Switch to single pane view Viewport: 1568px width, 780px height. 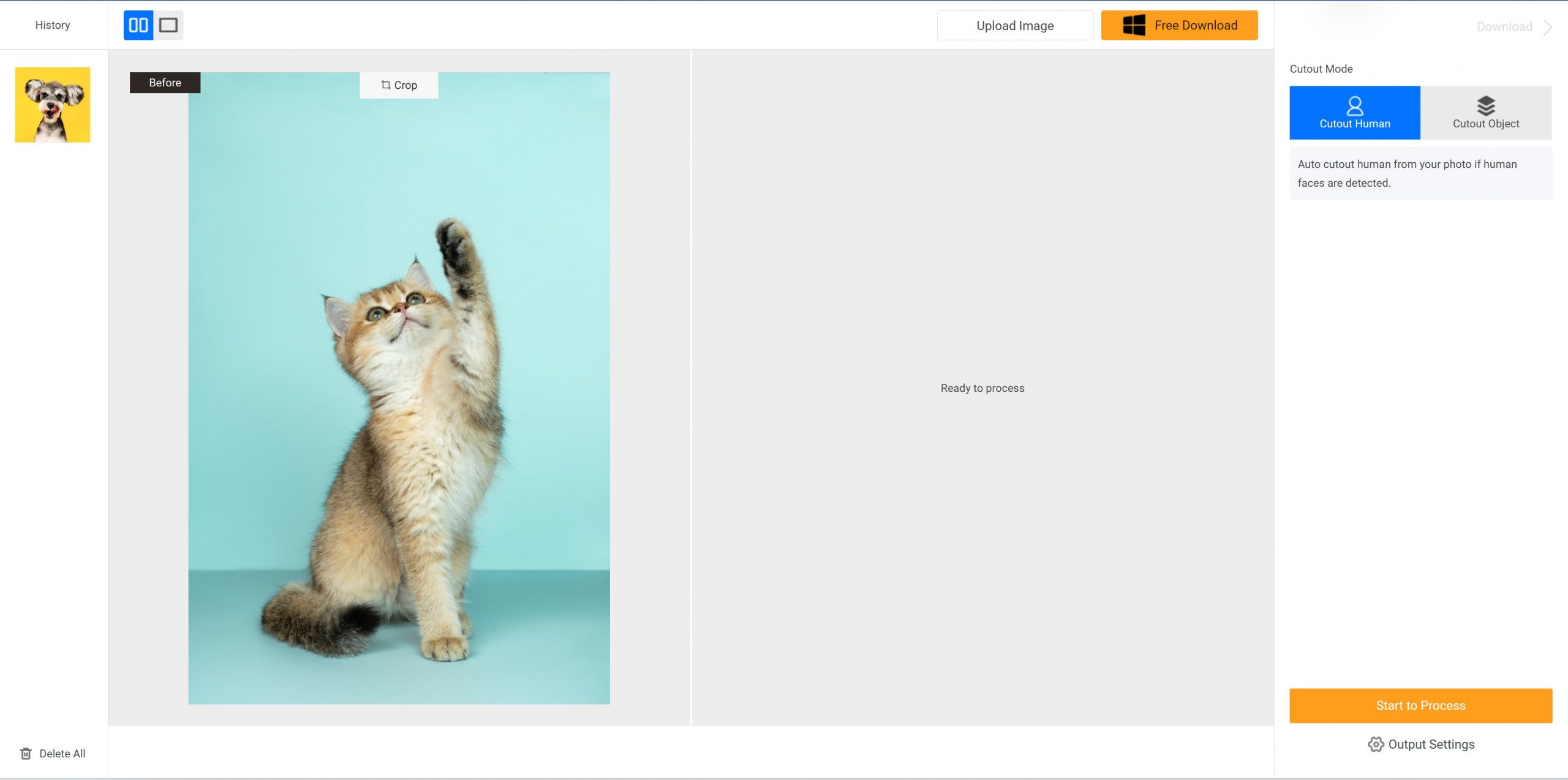[x=168, y=25]
